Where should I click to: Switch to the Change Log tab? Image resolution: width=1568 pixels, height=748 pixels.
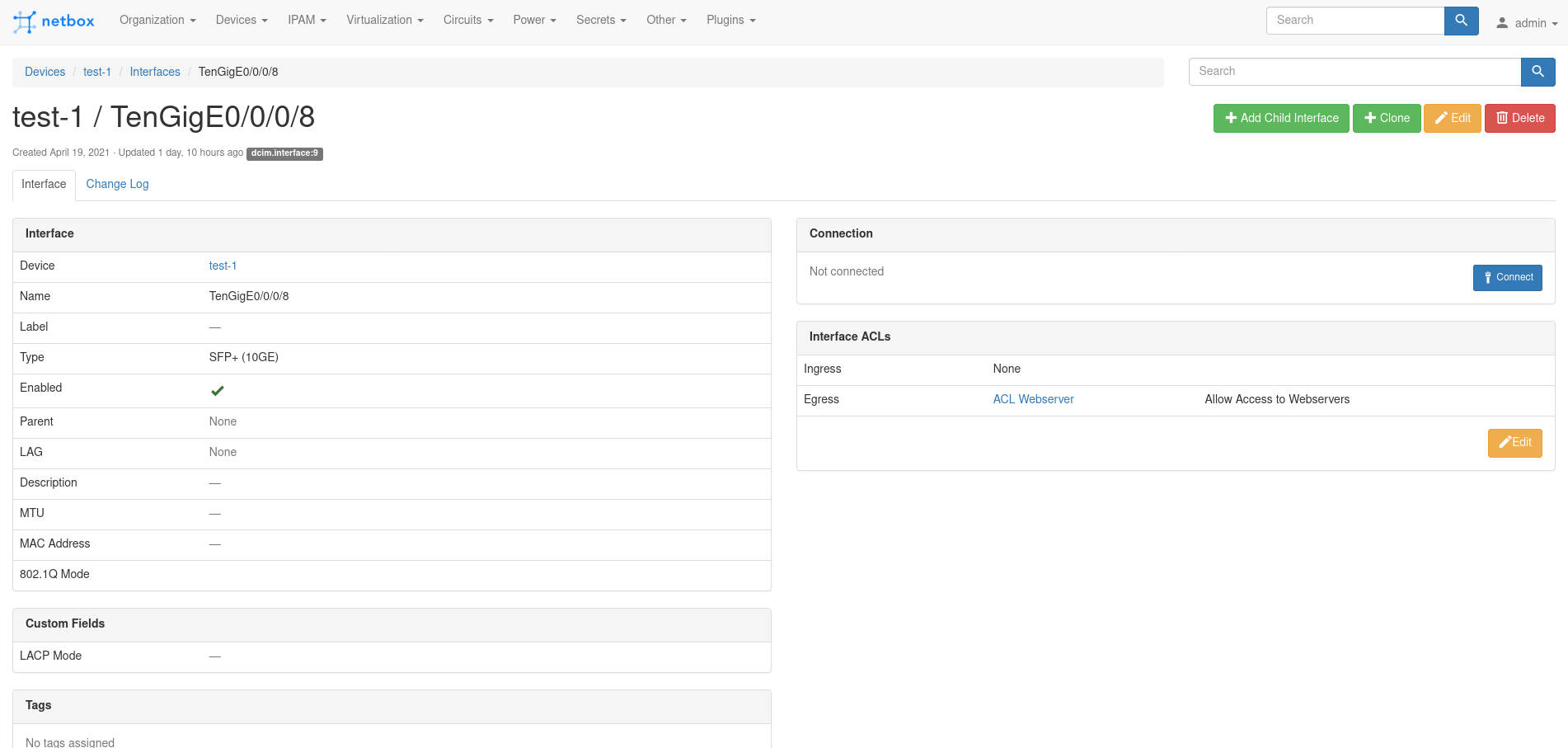click(117, 184)
